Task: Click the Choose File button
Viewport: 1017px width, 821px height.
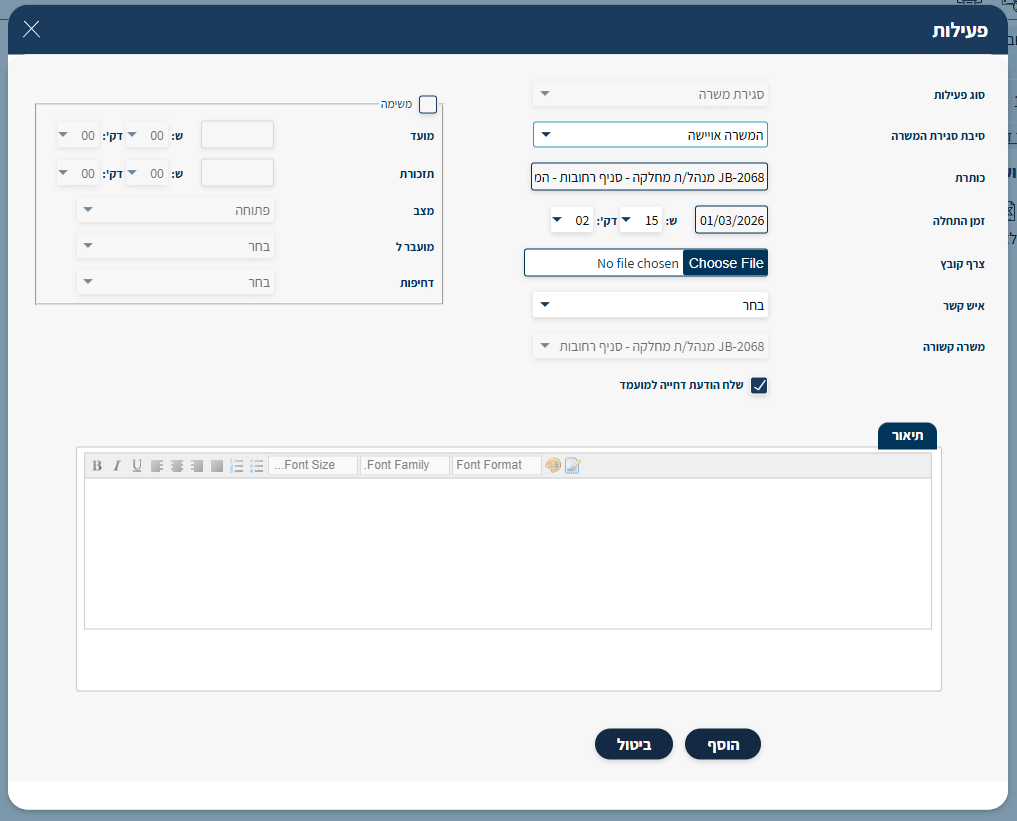Action: point(726,263)
